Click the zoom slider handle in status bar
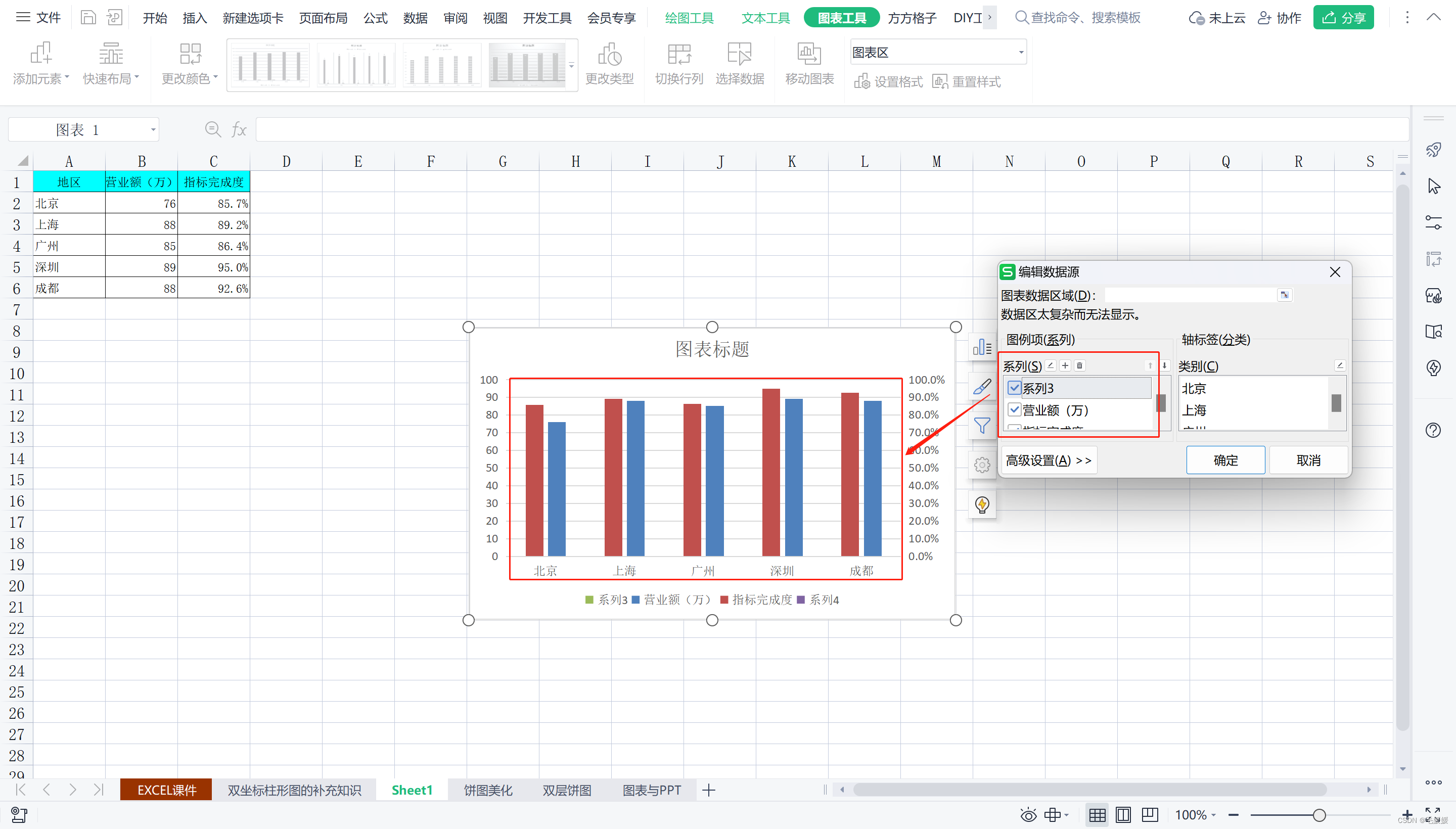Screen dimensions: 1456x829 (x=1319, y=815)
